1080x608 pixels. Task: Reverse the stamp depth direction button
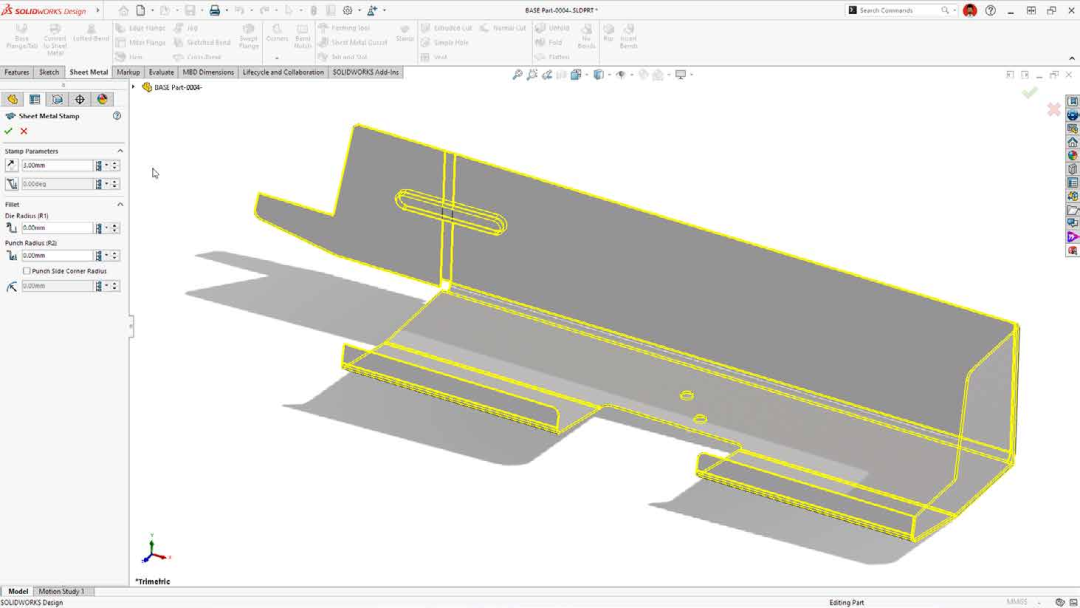(x=11, y=165)
